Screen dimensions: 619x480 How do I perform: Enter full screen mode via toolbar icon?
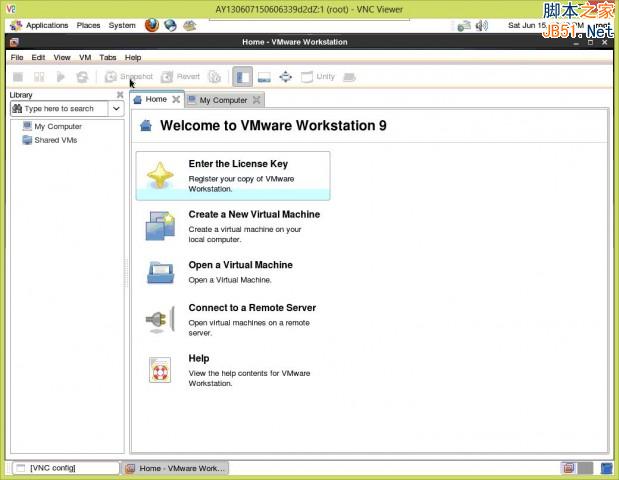click(285, 77)
